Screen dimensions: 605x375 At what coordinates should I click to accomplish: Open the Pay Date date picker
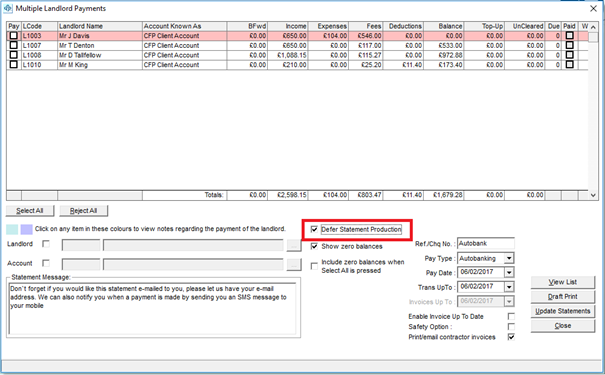pos(509,272)
